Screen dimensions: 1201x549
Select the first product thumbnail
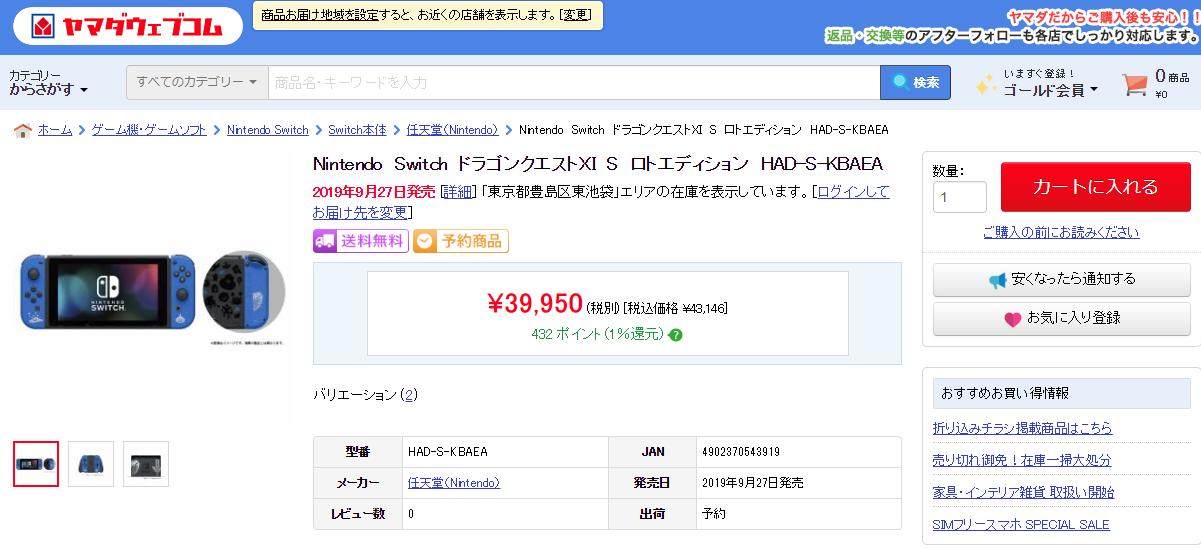click(x=36, y=464)
